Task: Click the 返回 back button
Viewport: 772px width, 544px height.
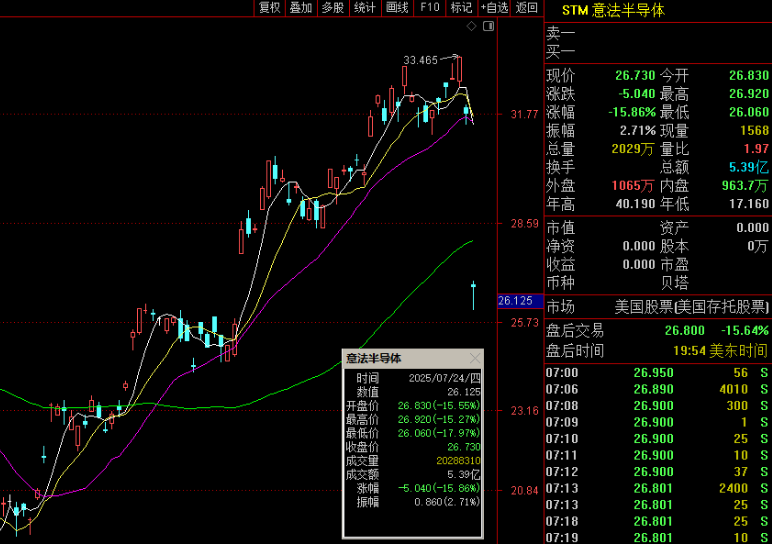Action: (526, 7)
